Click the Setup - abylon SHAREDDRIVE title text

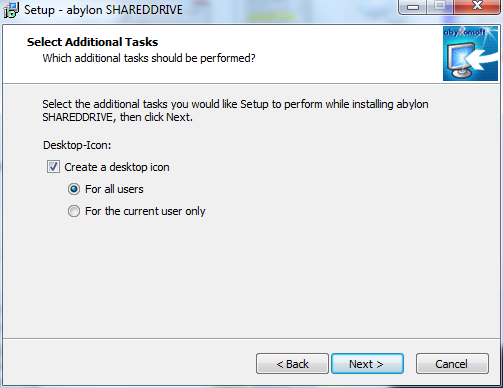[x=103, y=10]
